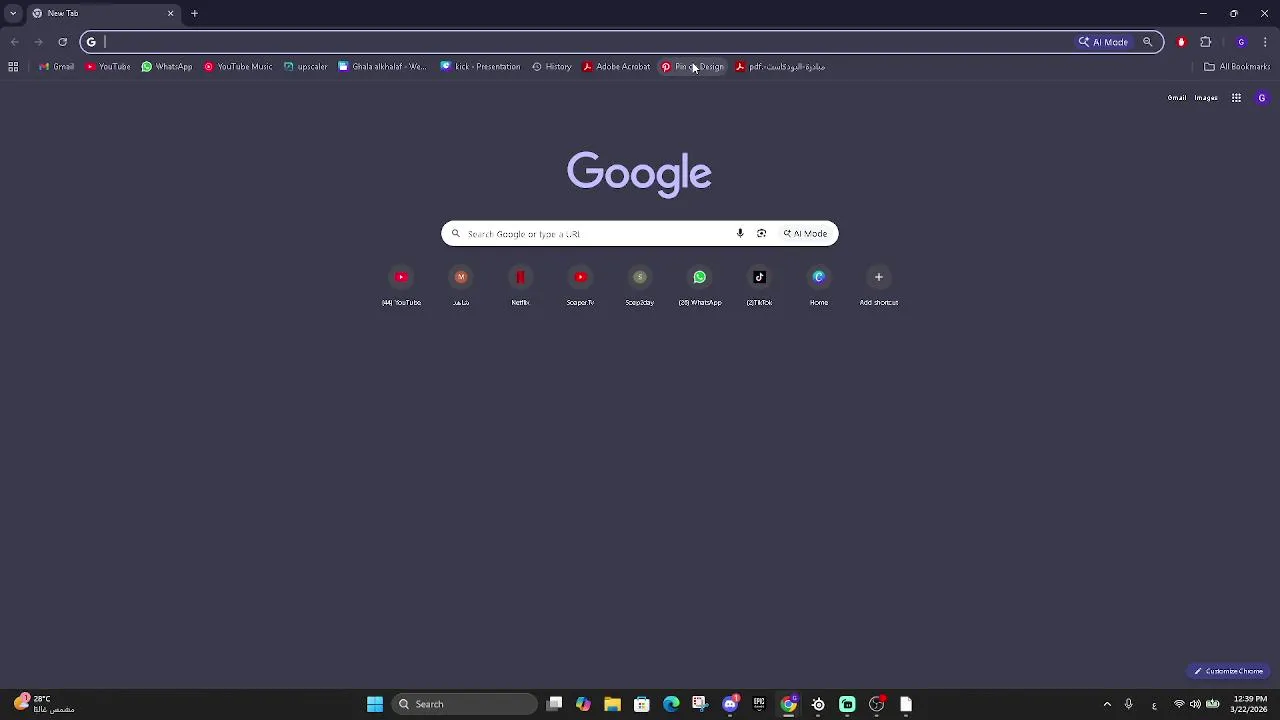The width and height of the screenshot is (1280, 720).
Task: Open a new tab with plus button
Action: 194,13
